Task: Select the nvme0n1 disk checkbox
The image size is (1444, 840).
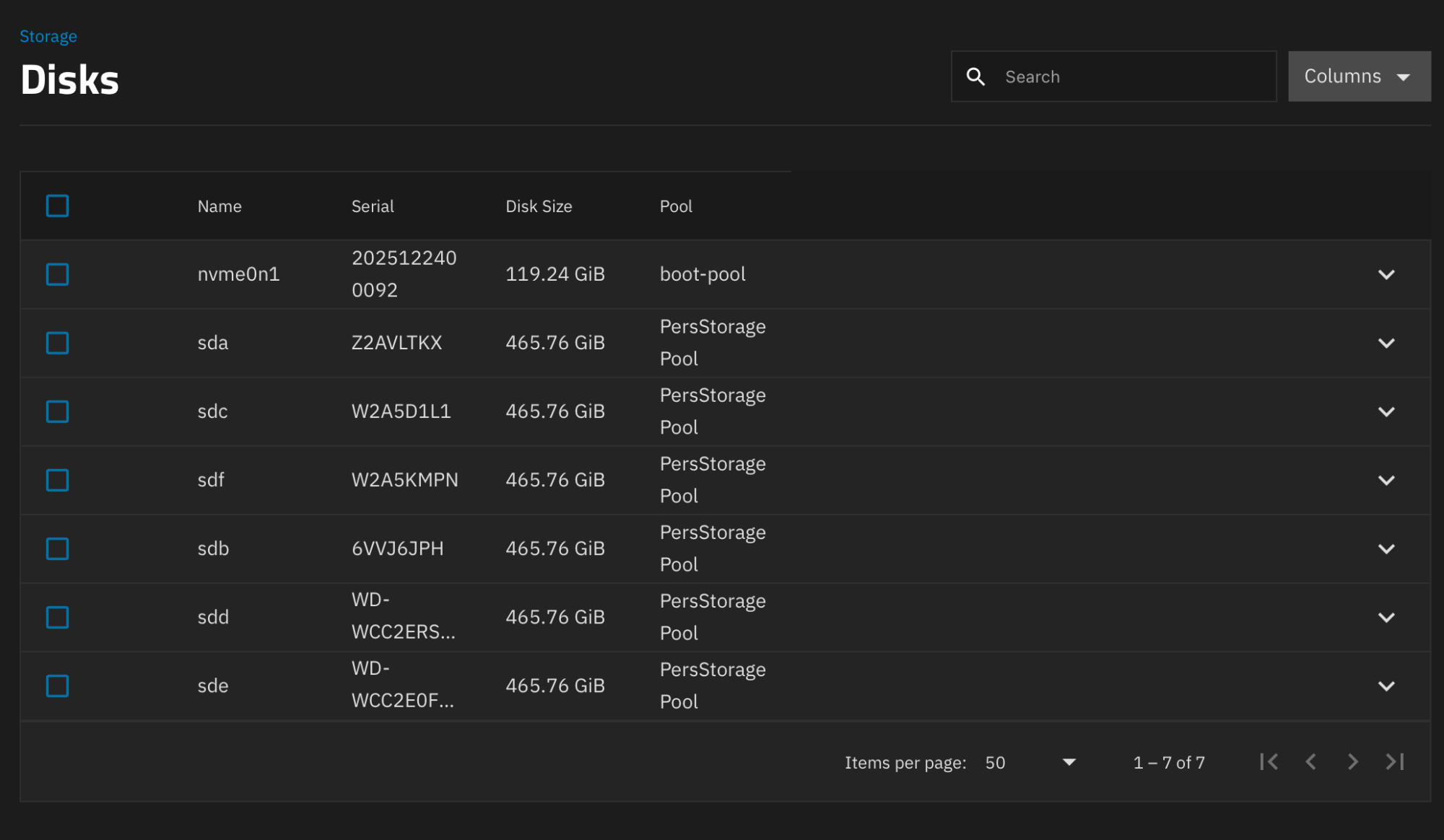Action: coord(57,274)
